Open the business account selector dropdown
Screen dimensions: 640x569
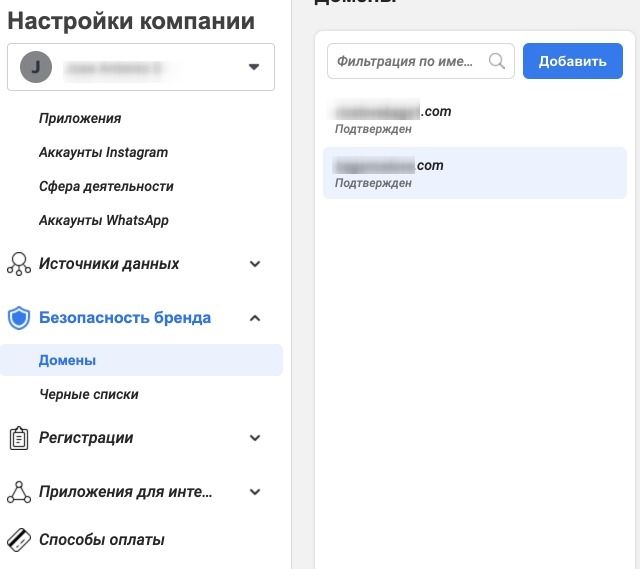(x=253, y=67)
